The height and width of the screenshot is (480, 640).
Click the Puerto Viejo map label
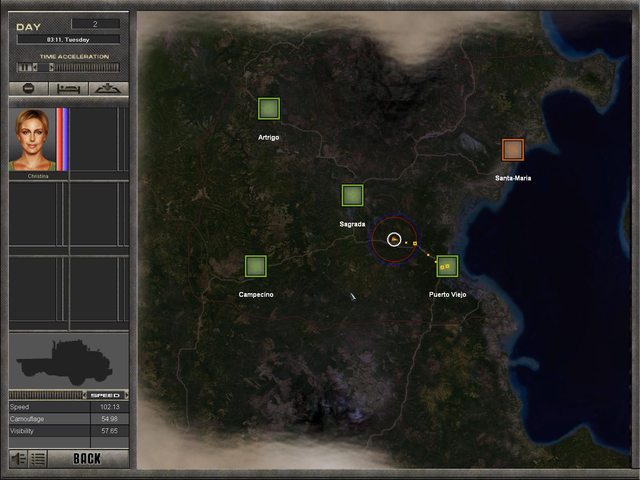tap(447, 295)
